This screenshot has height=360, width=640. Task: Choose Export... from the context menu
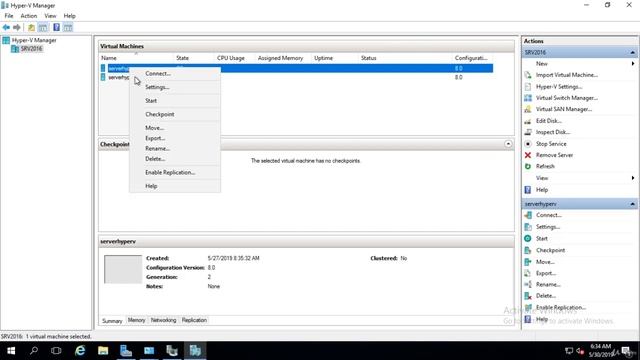tap(175, 138)
